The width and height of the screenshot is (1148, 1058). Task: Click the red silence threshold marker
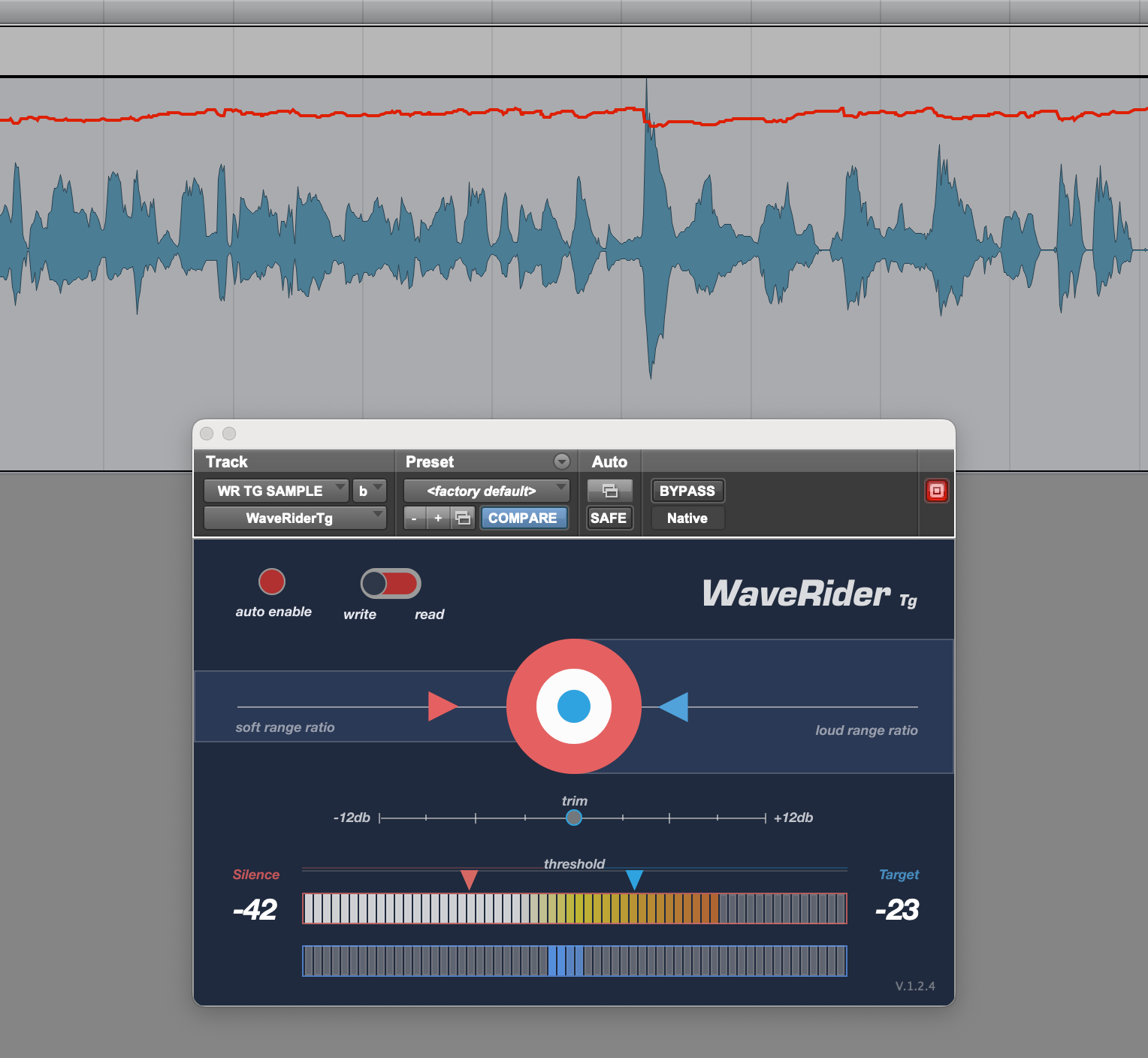(x=469, y=879)
